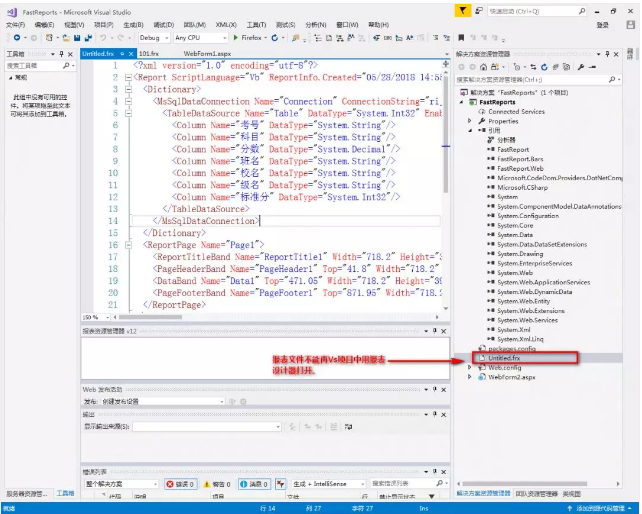Image resolution: width=642 pixels, height=514 pixels.
Task: Open the Edit (E) menu
Action: click(44, 25)
